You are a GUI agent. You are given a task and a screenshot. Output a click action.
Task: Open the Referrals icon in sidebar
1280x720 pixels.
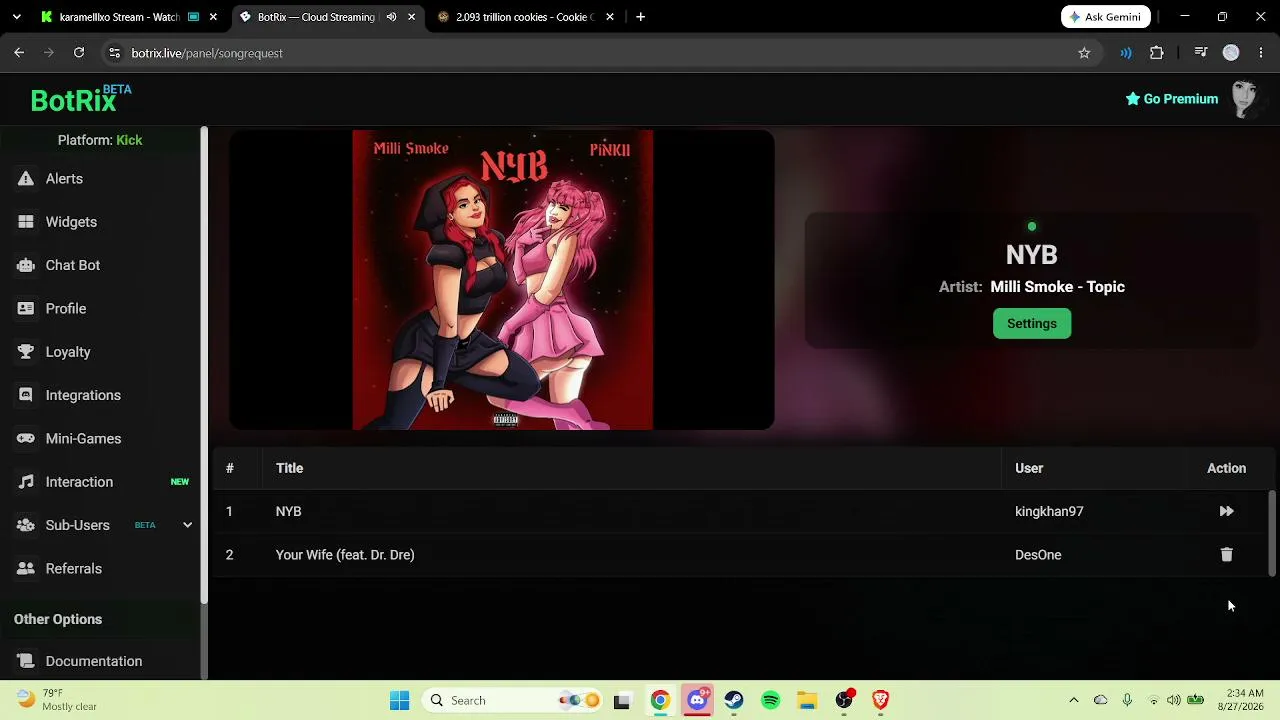click(x=26, y=569)
